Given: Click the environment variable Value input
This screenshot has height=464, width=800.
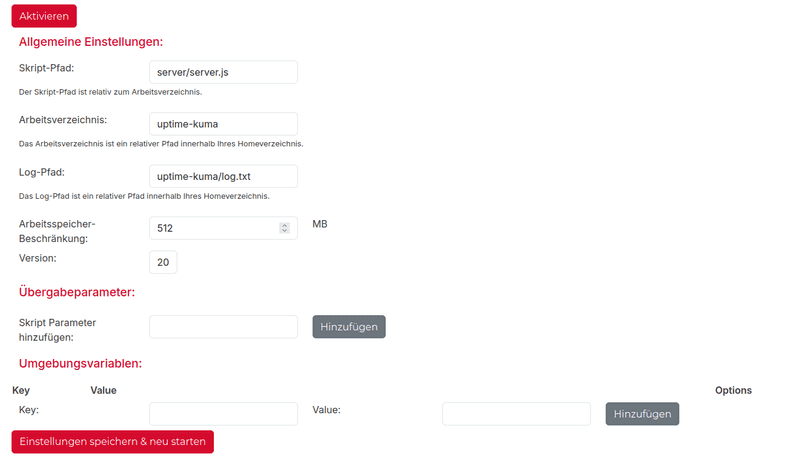Looking at the screenshot, I should click(x=516, y=414).
